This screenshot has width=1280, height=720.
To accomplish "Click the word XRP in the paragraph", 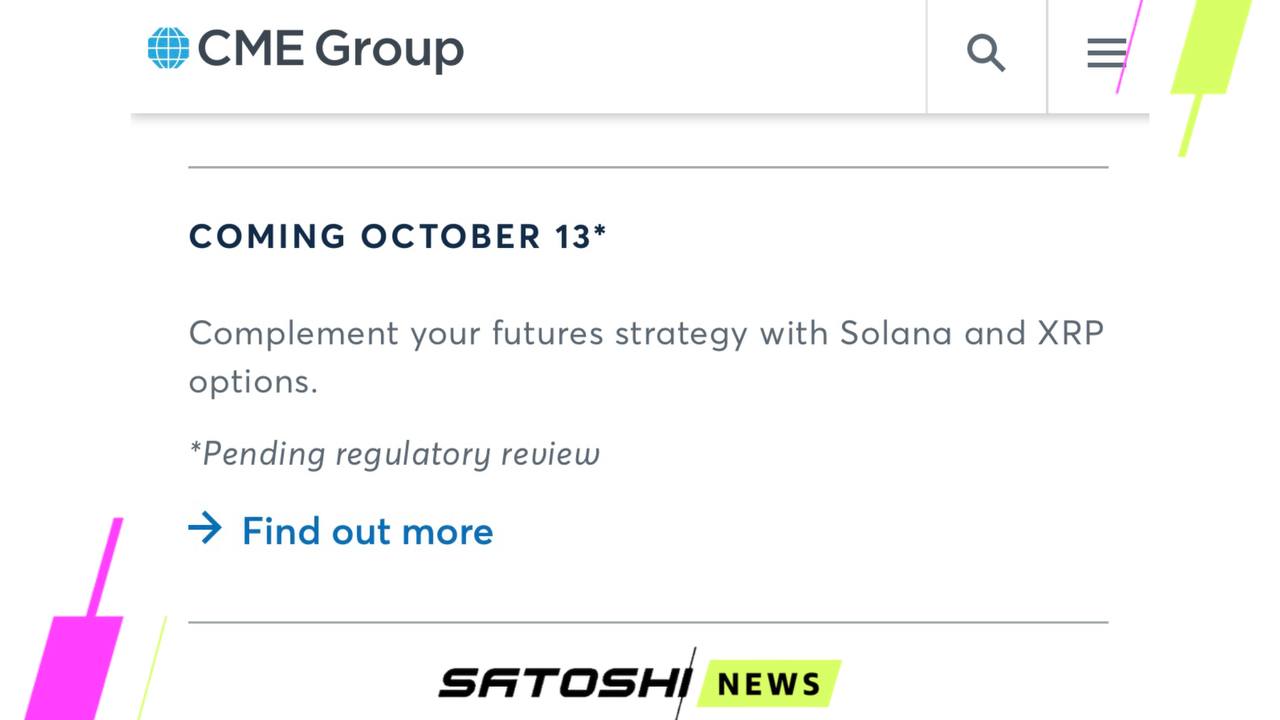I will click(x=1070, y=333).
